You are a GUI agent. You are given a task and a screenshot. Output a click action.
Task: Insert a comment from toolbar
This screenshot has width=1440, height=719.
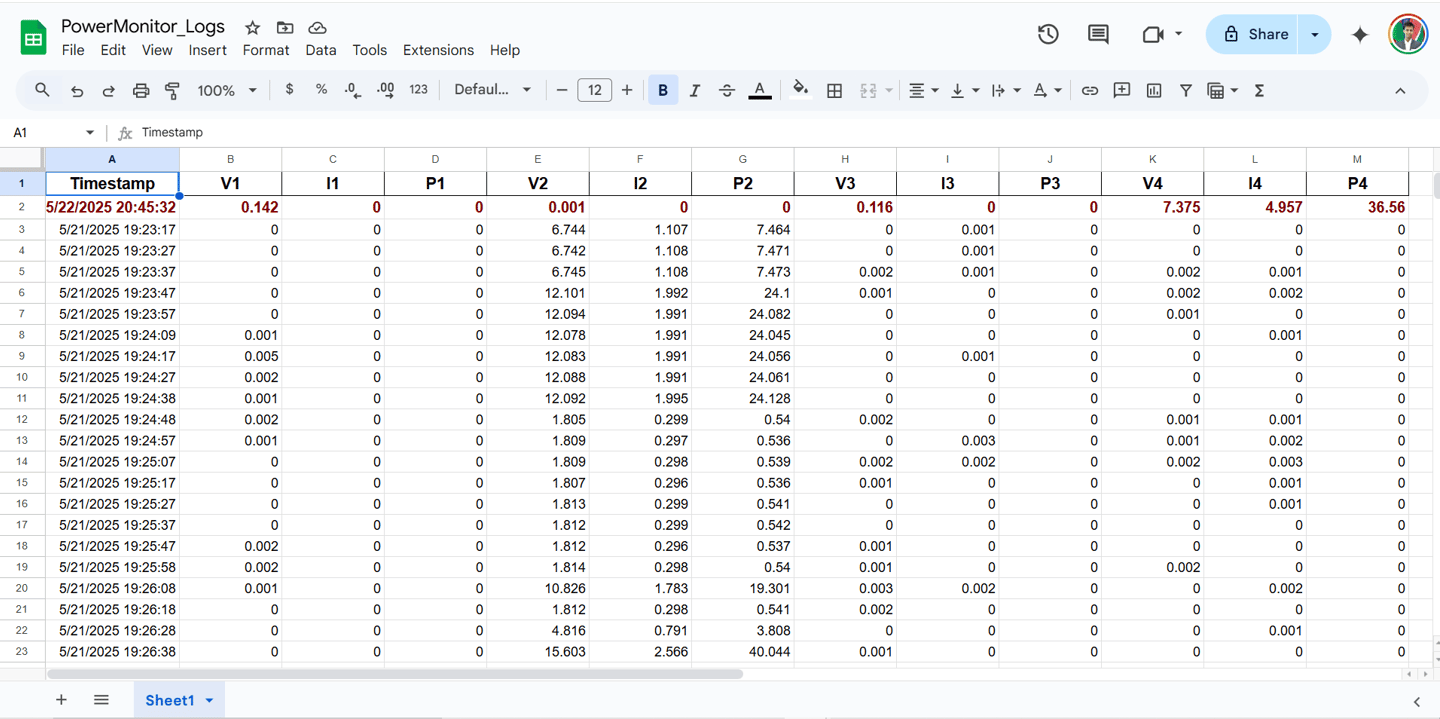tap(1122, 90)
